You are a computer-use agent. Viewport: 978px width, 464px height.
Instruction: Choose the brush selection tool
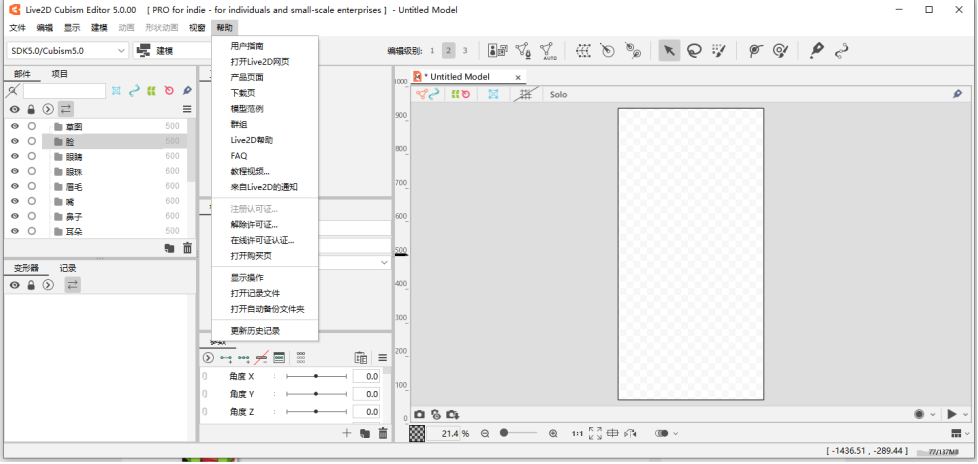(719, 51)
